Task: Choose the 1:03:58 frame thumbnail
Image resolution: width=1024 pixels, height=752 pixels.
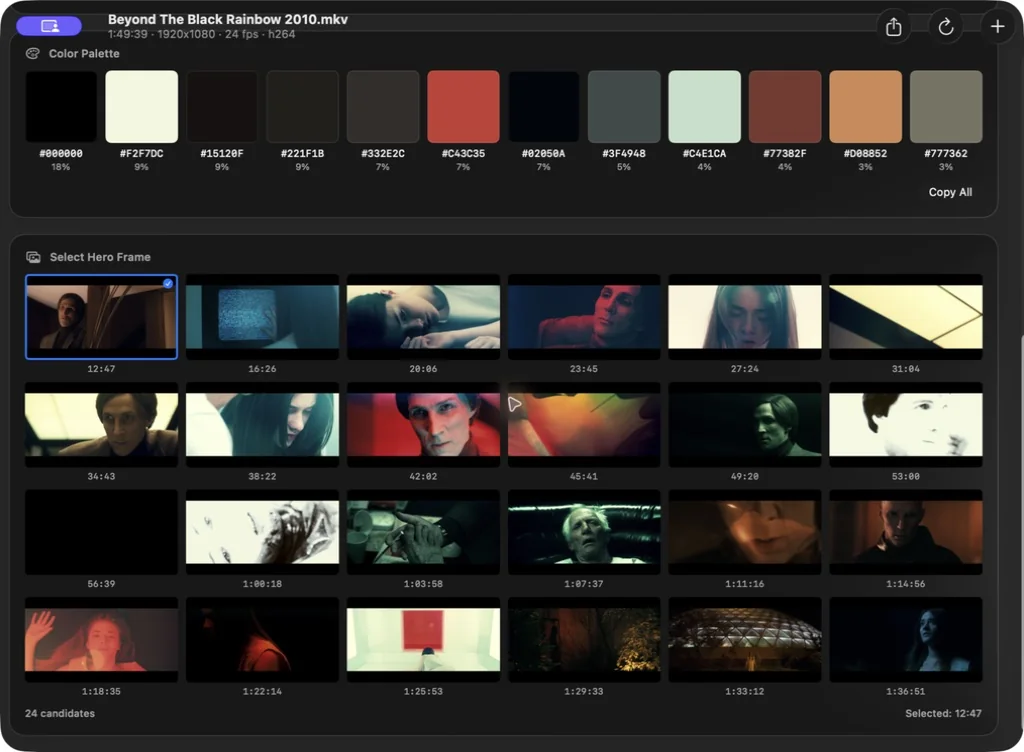Action: coord(423,532)
